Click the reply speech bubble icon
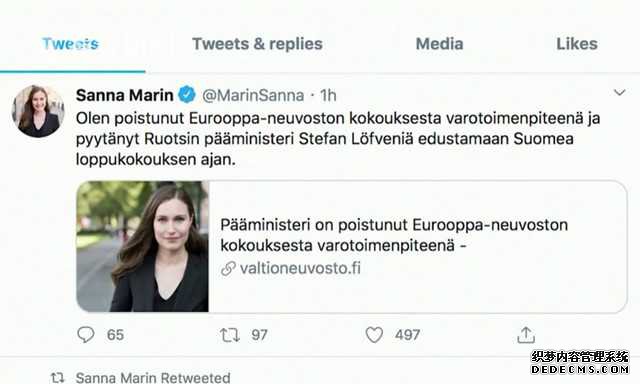 [86, 335]
